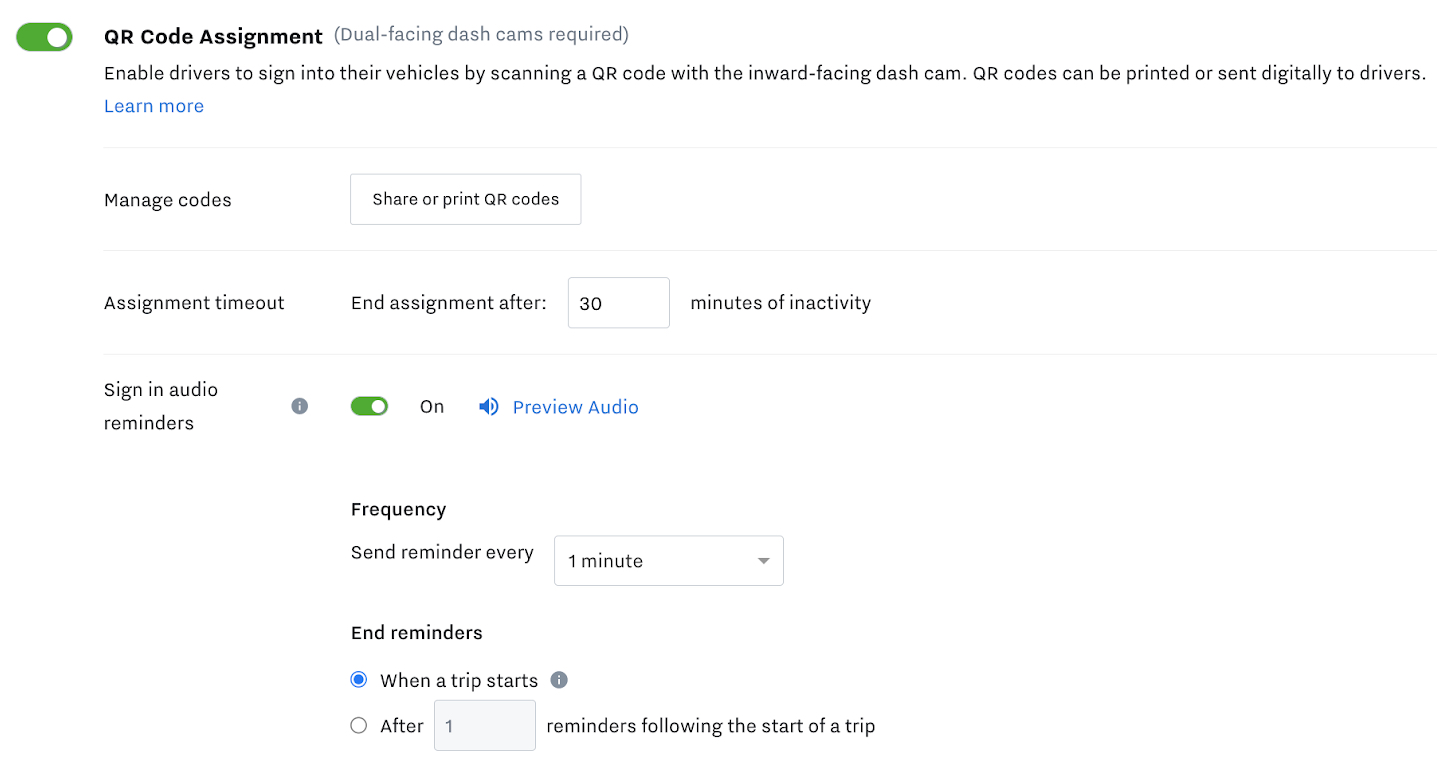Click the arrow in the frequency combo box
The image size is (1437, 767).
tap(764, 561)
